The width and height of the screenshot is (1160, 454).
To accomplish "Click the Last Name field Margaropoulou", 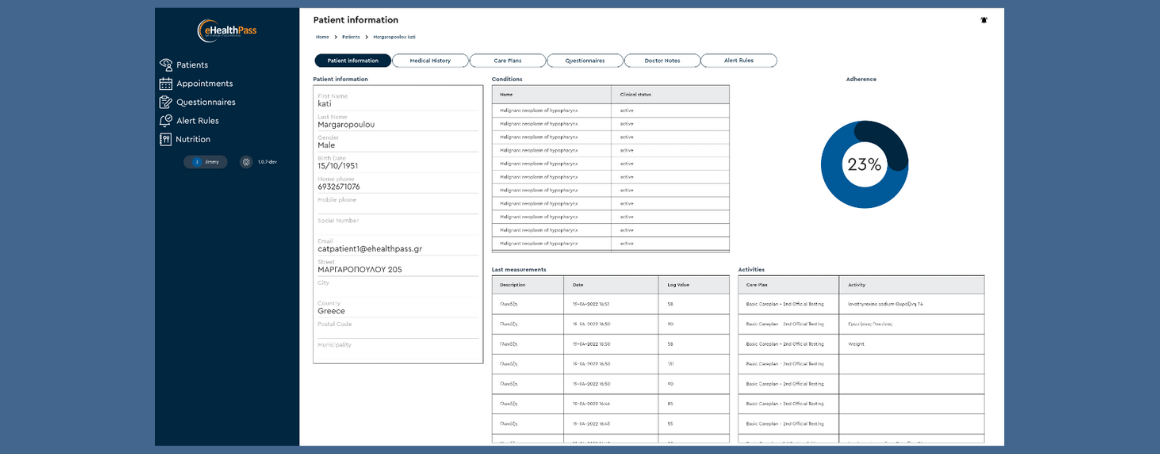I will pyautogui.click(x=398, y=121).
